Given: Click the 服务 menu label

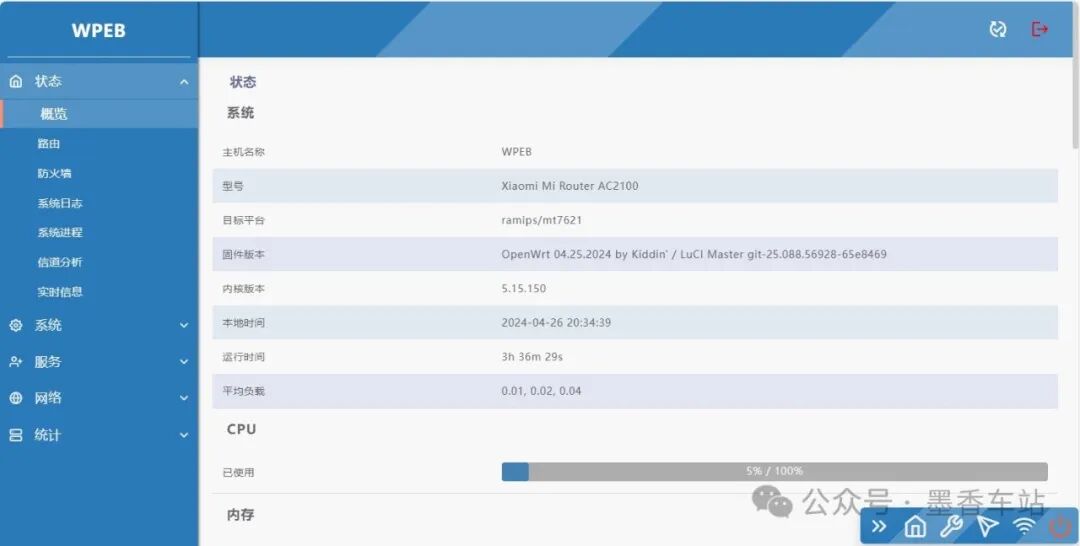Looking at the screenshot, I should pyautogui.click(x=48, y=361).
